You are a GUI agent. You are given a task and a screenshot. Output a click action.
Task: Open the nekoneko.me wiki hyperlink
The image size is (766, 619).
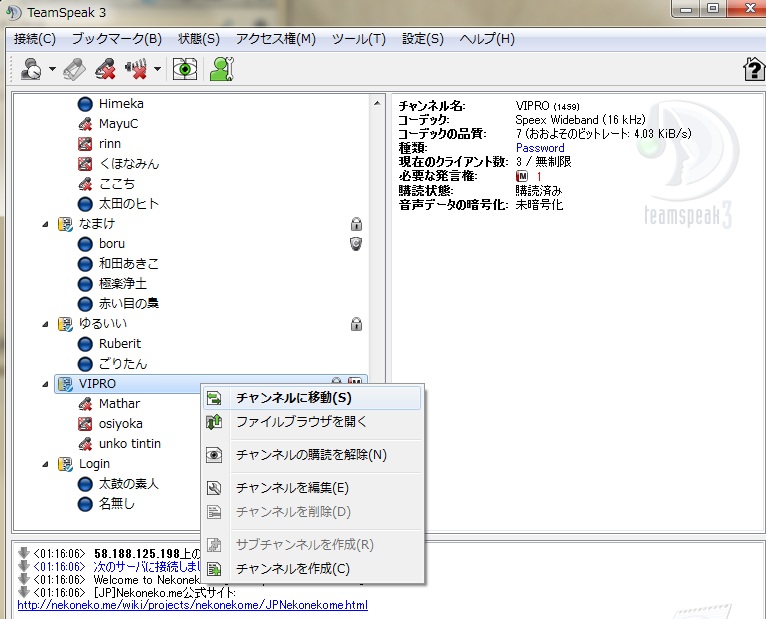(x=192, y=605)
